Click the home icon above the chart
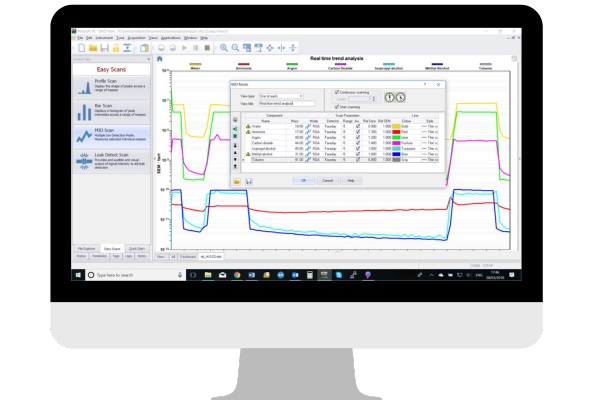 [x=162, y=60]
